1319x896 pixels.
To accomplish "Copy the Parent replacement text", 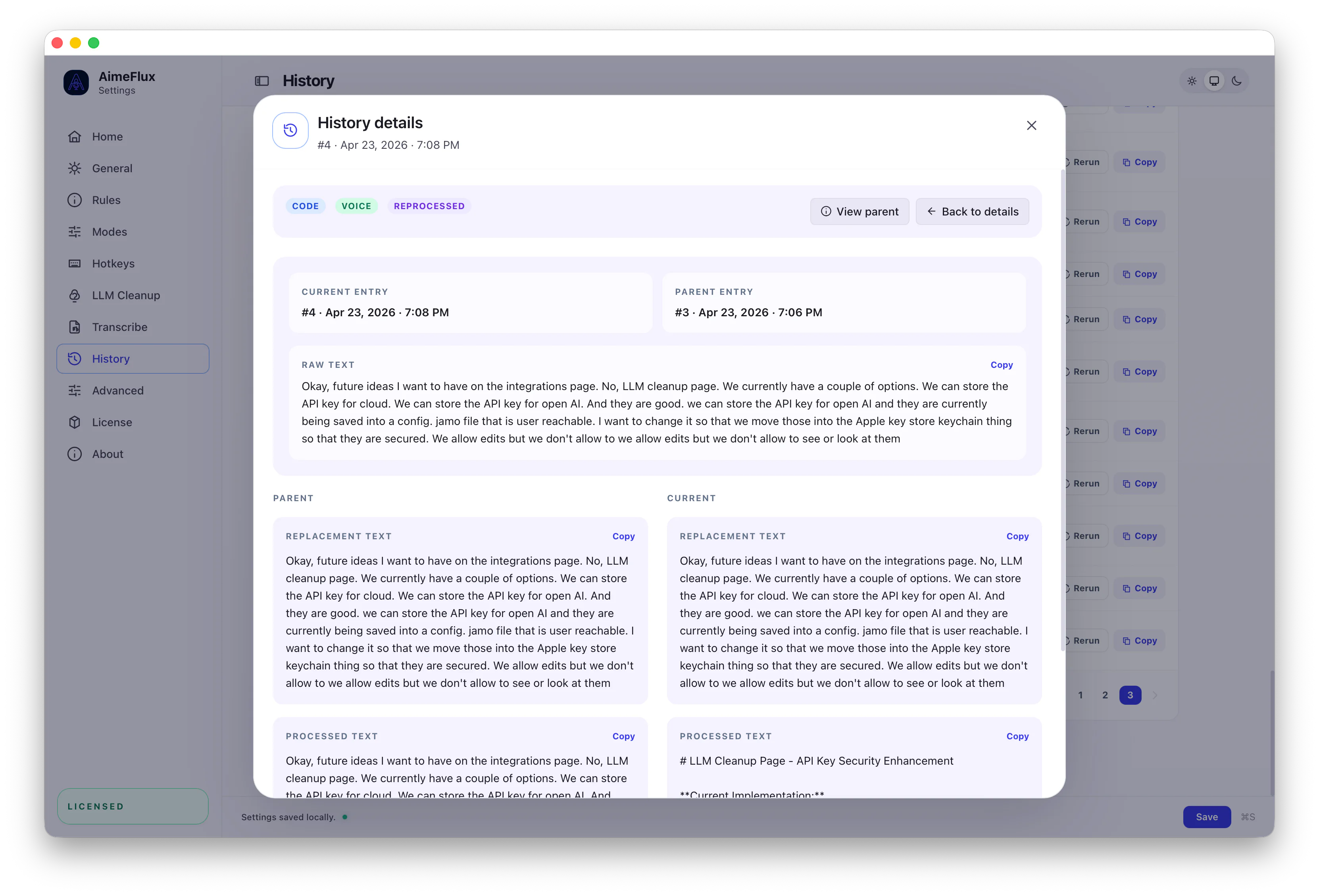I will [x=623, y=536].
